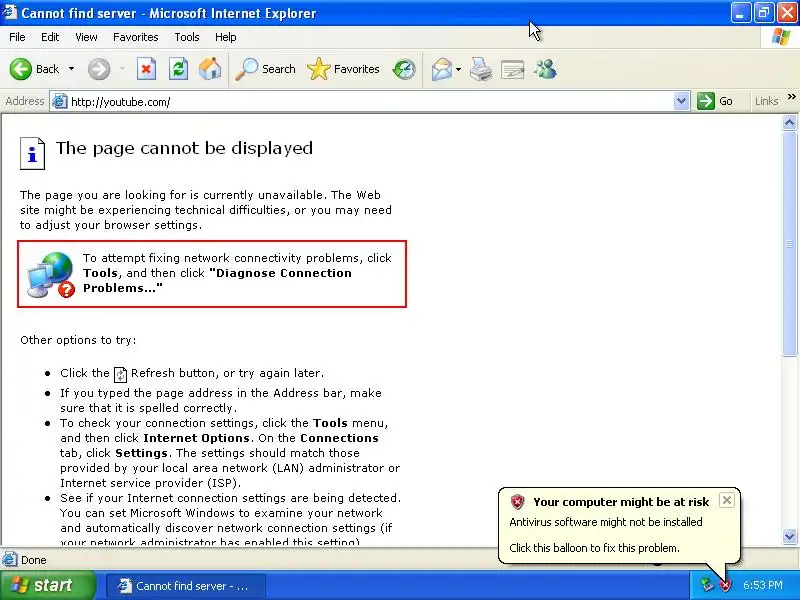Open the History clock icon
This screenshot has width=800, height=600.
[x=404, y=69]
